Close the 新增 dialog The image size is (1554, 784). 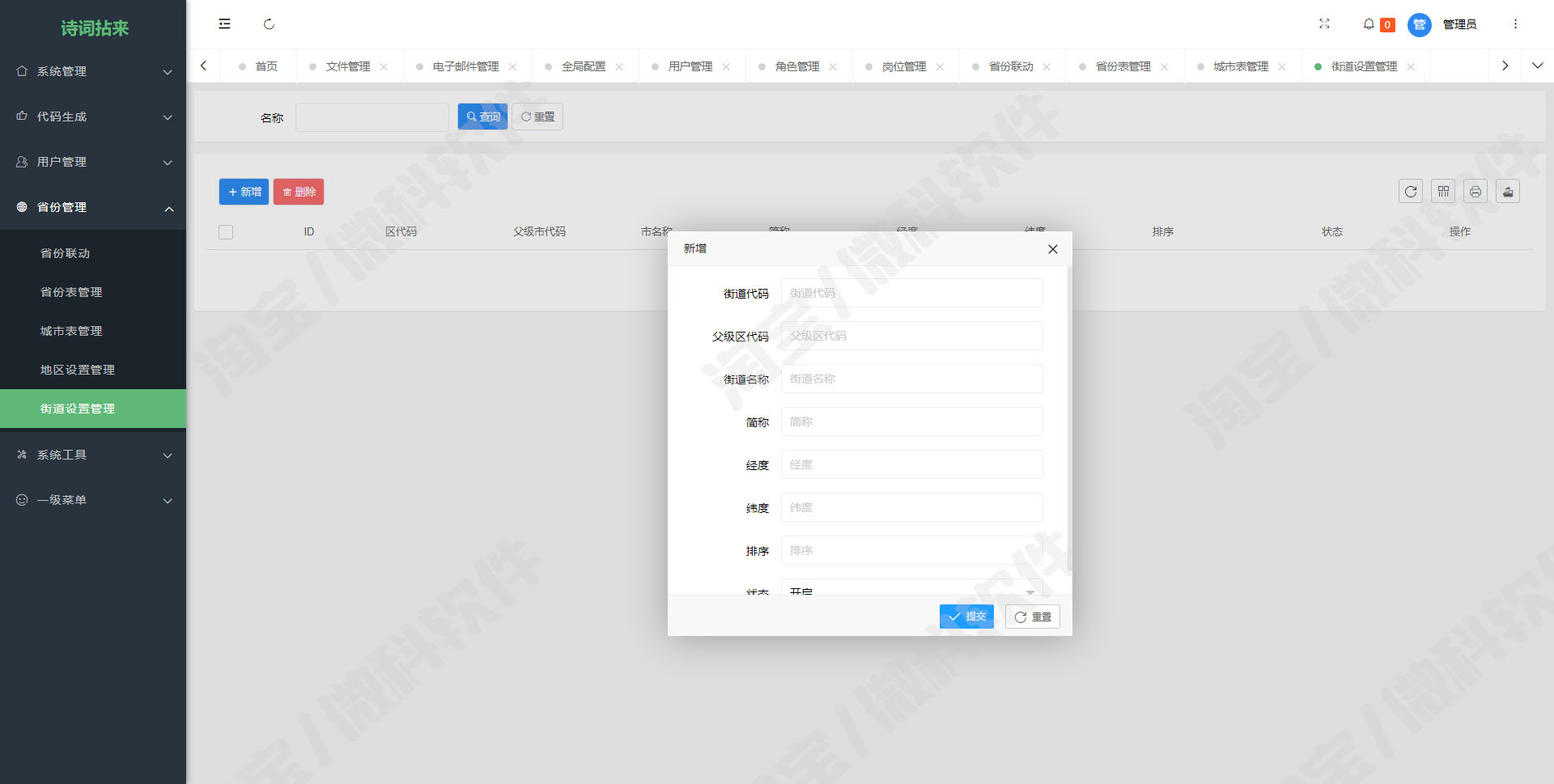click(1053, 249)
